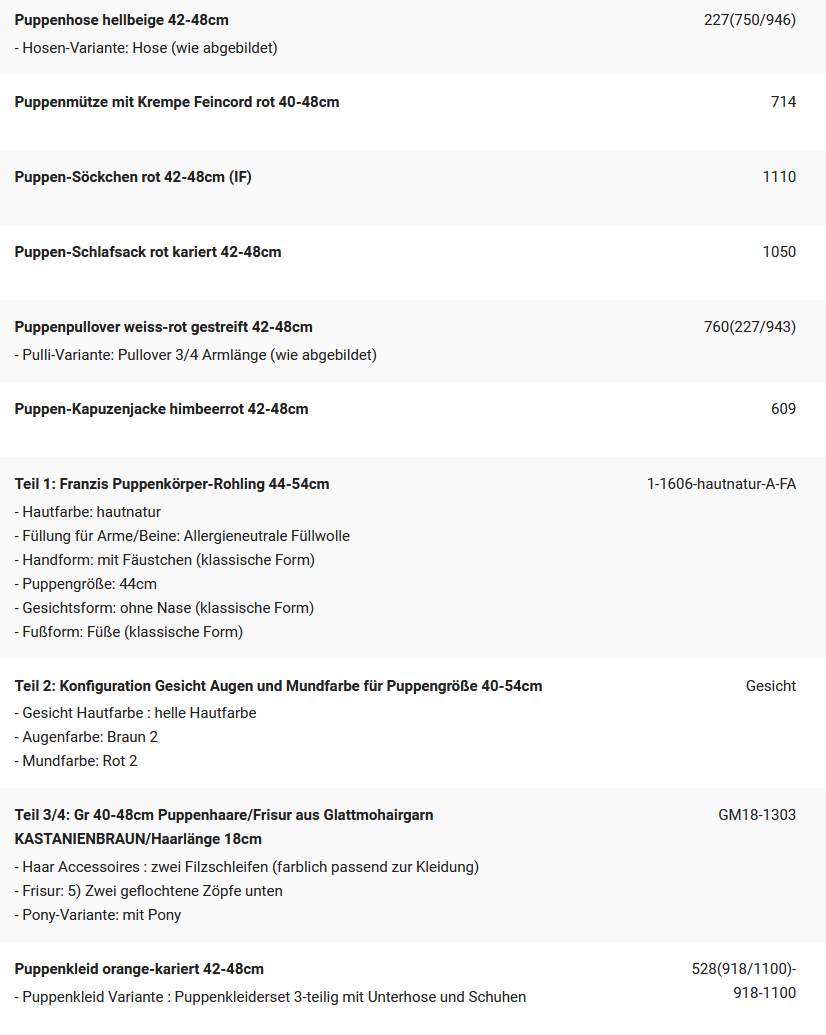Click the Hosen-Variante option line
Screen dimensions: 826x1035
(146, 48)
